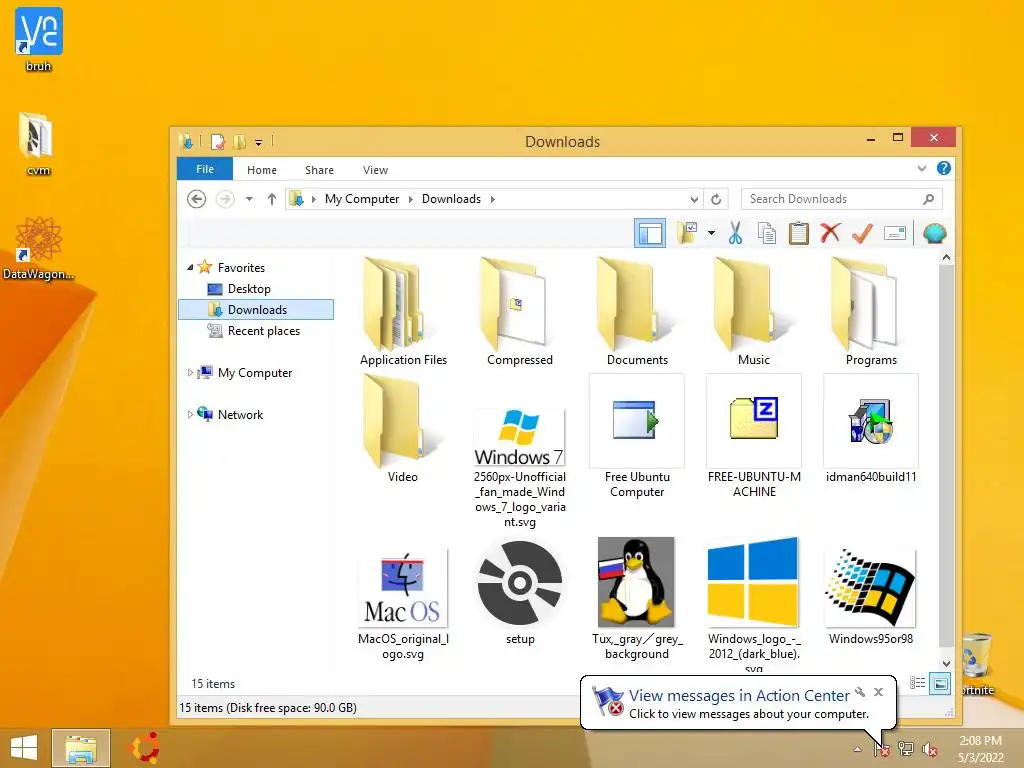The height and width of the screenshot is (768, 1024).
Task: Expand chevron after My Computer breadcrumb
Action: (411, 199)
